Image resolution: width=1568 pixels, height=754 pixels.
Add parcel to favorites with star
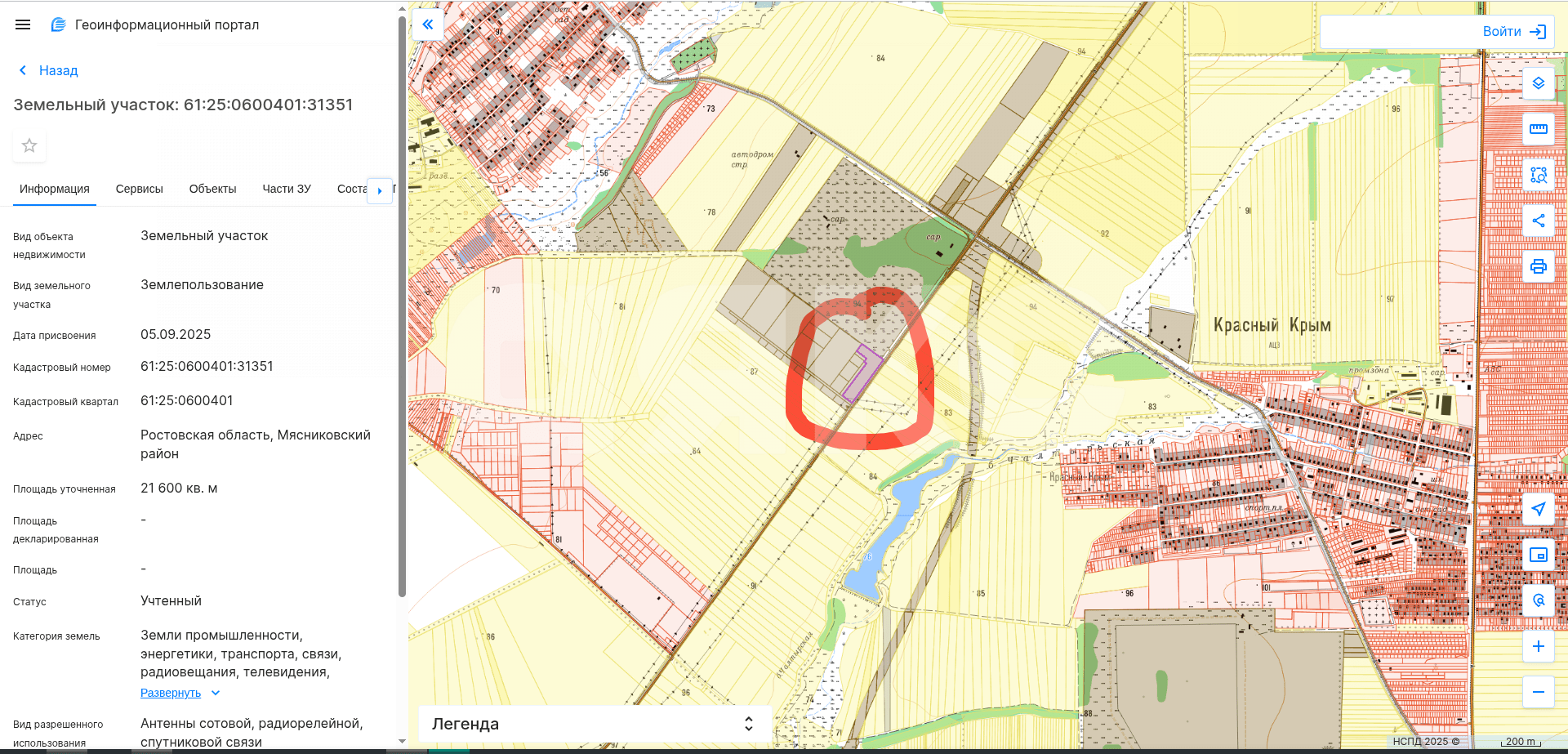tap(29, 145)
